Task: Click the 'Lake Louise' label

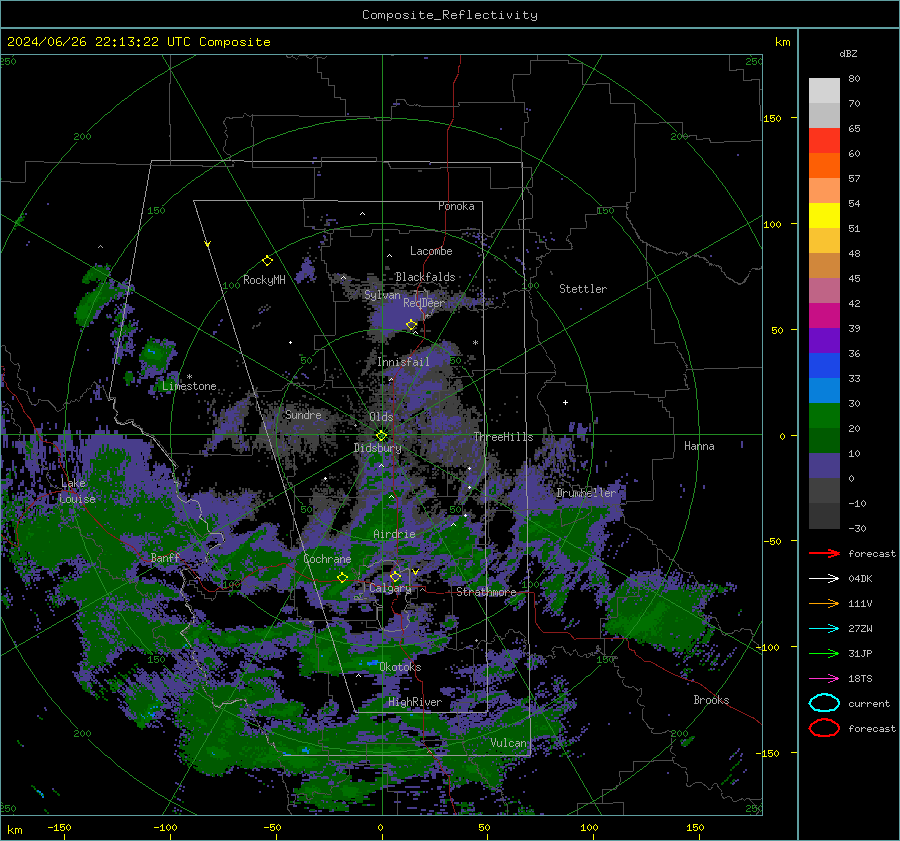Action: pyautogui.click(x=77, y=491)
